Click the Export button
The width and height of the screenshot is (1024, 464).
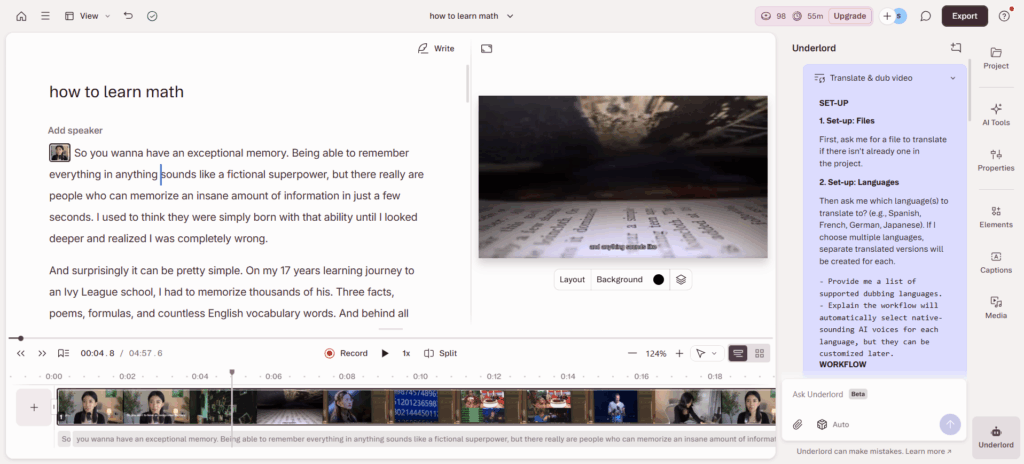pos(965,16)
